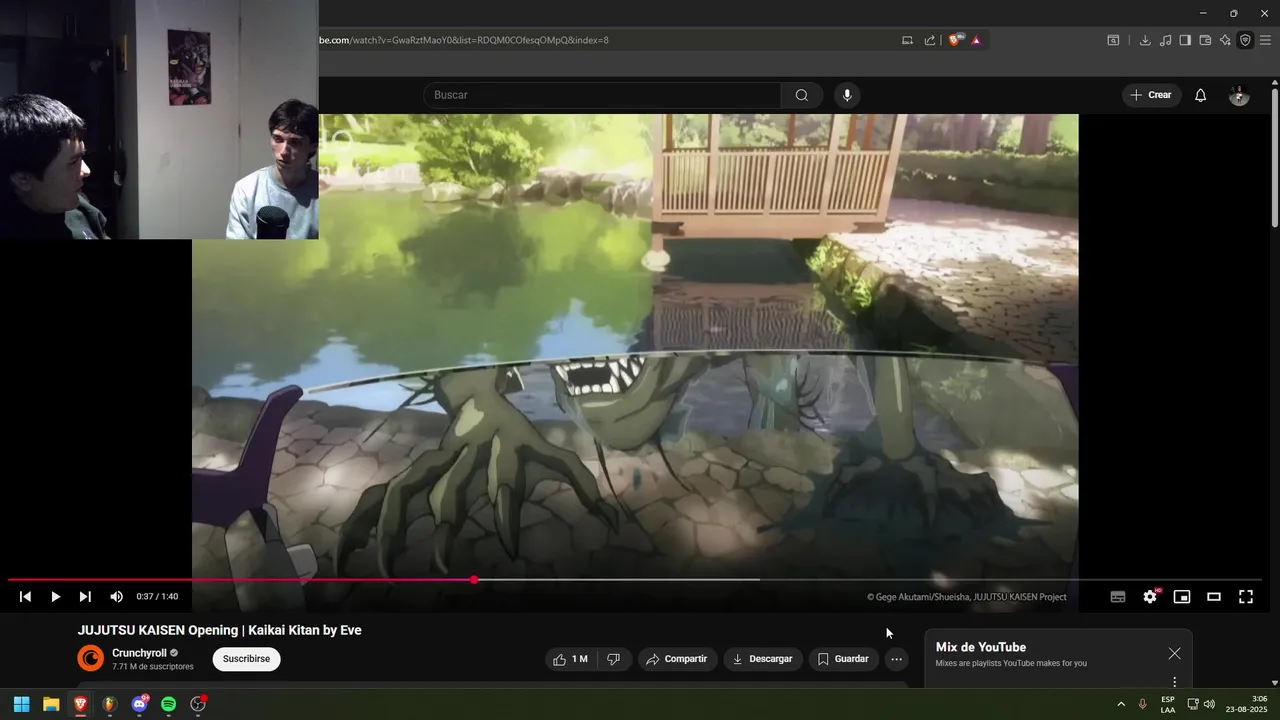This screenshot has width=1280, height=720.
Task: Open the Windows Start menu
Action: 21,704
